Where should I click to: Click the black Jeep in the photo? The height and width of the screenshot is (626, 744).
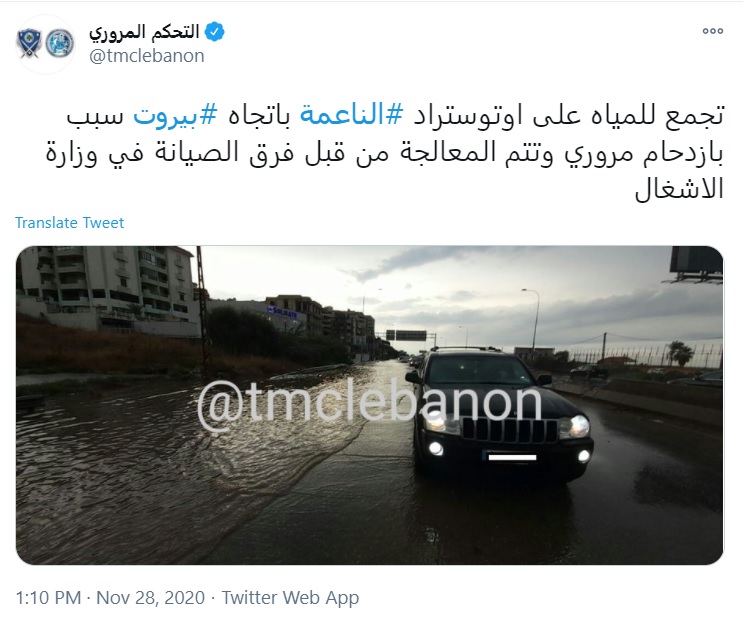[501, 413]
